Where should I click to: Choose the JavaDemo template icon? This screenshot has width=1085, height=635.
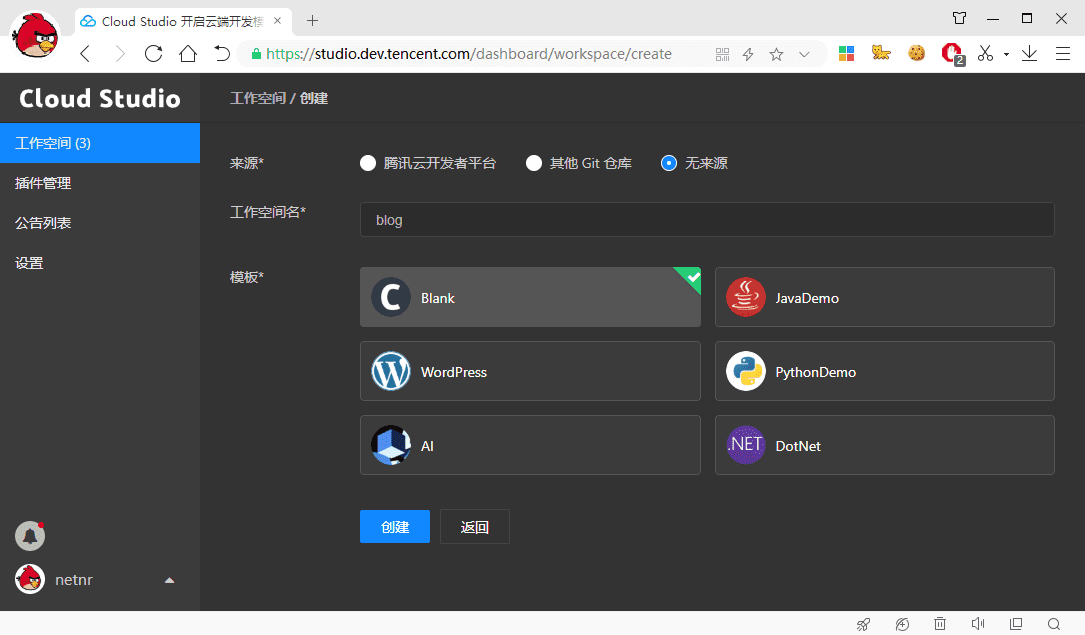pyautogui.click(x=746, y=298)
